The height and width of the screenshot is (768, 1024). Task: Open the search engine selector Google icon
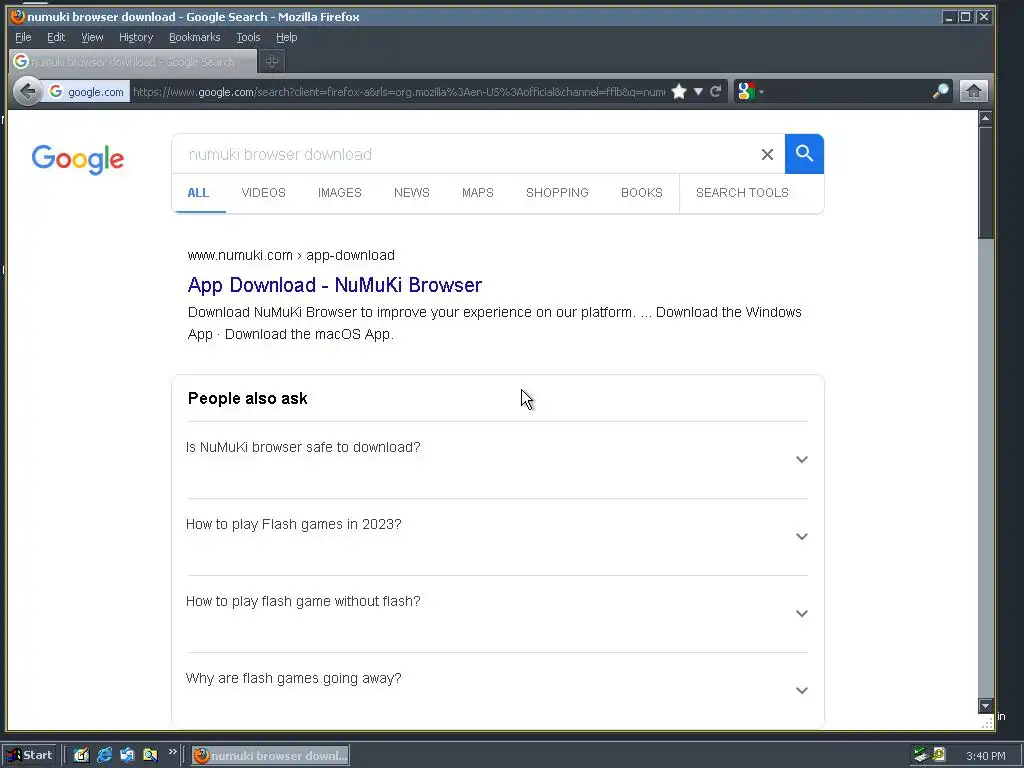(746, 91)
